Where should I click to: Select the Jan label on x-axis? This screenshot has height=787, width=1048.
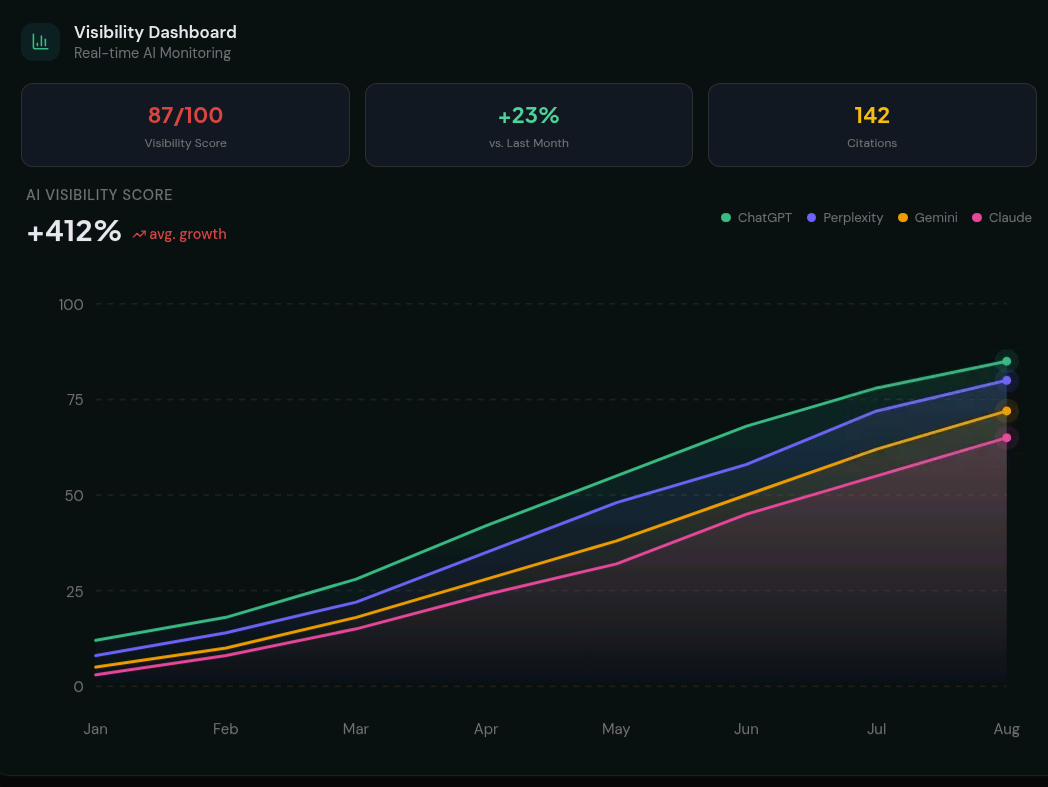tap(96, 729)
